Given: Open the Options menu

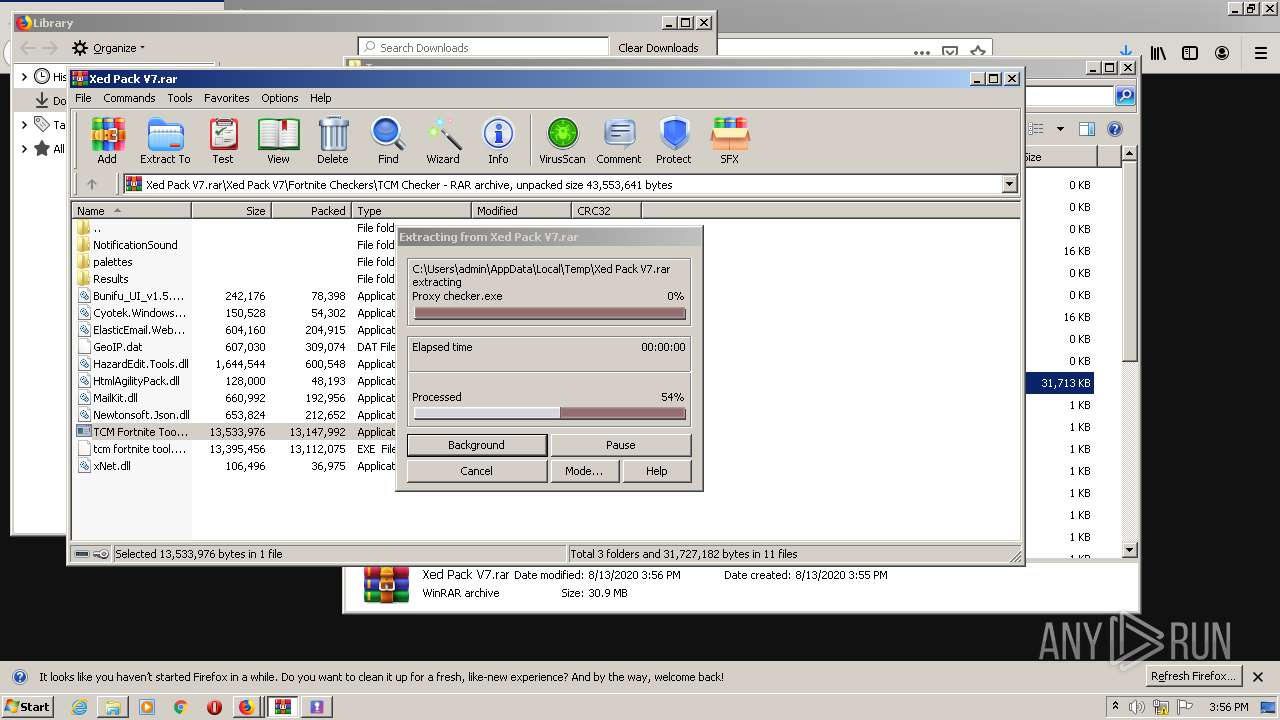Looking at the screenshot, I should coord(280,98).
